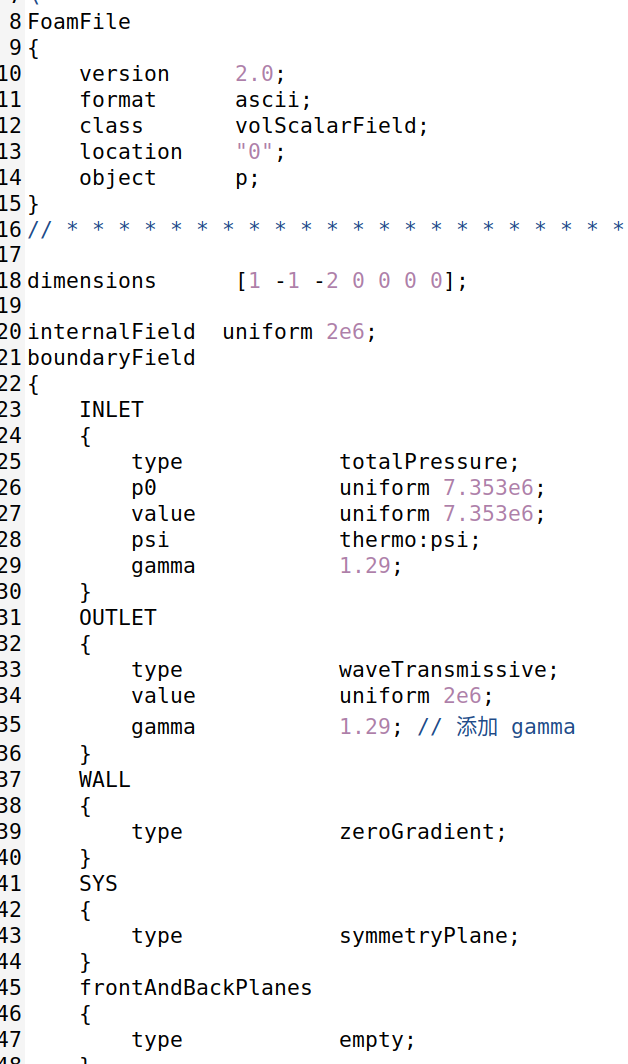The width and height of the screenshot is (628, 1064).
Task: Click the p0 keyword
Action: click(144, 488)
